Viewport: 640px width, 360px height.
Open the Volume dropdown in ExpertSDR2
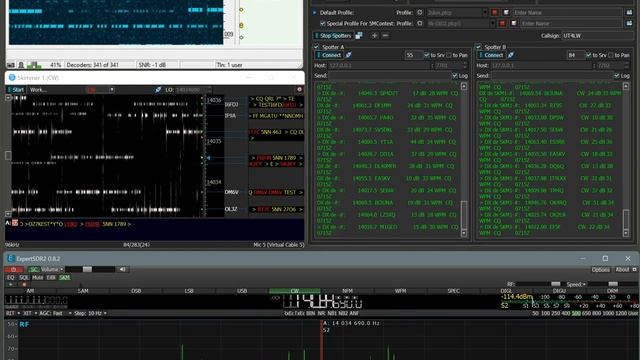[x=62, y=269]
